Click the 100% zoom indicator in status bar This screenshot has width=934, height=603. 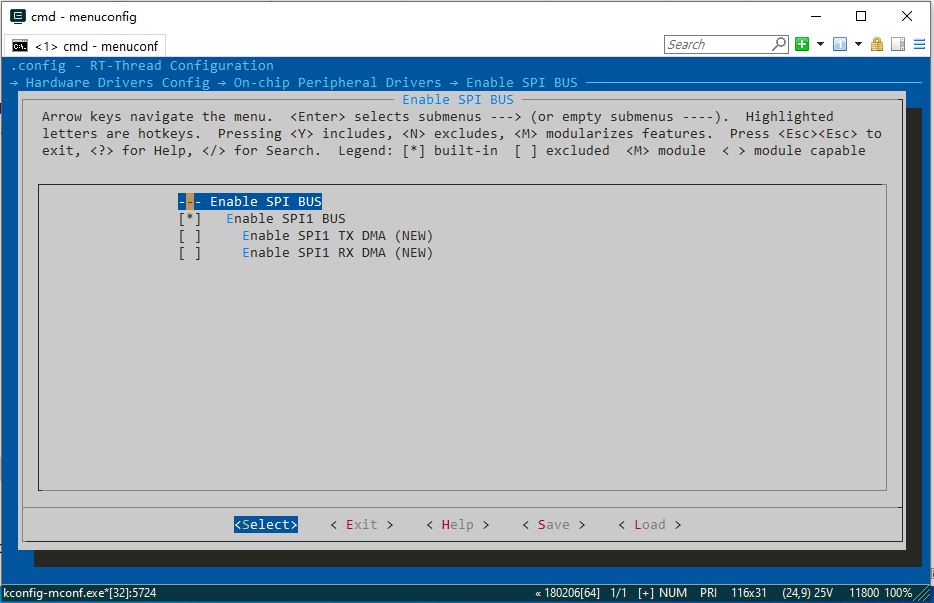coord(898,593)
